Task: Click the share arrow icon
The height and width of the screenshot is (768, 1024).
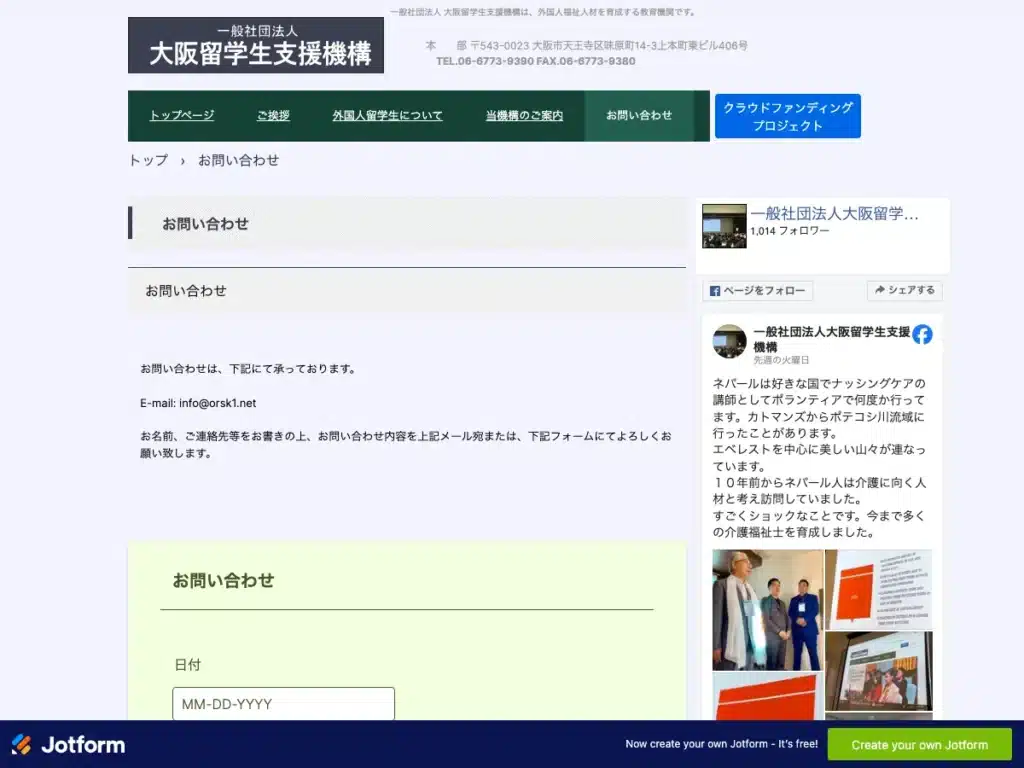Action: [880, 290]
